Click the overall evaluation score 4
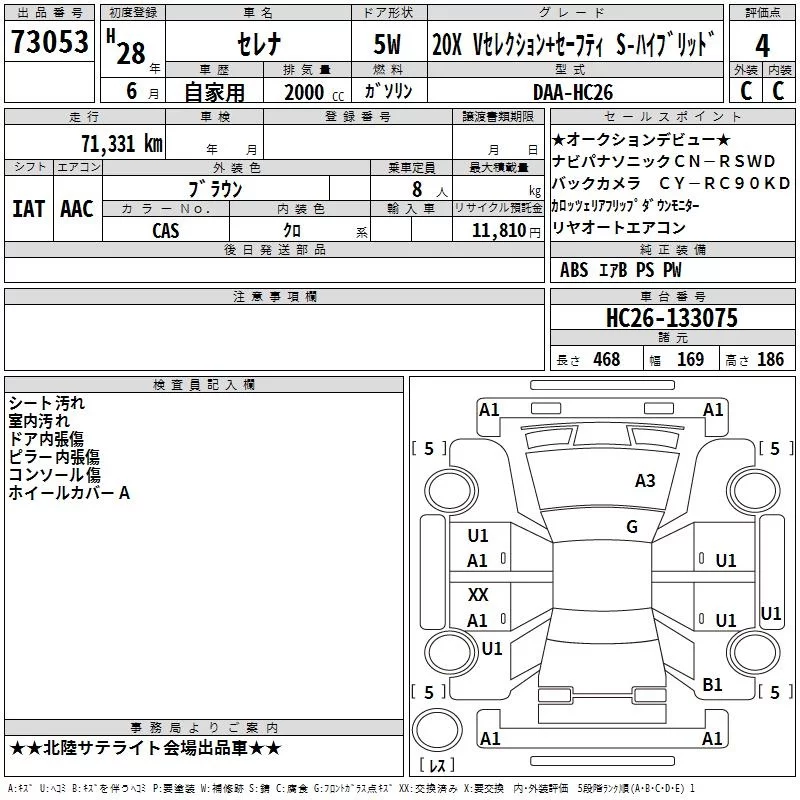The width and height of the screenshot is (800, 800). click(762, 46)
